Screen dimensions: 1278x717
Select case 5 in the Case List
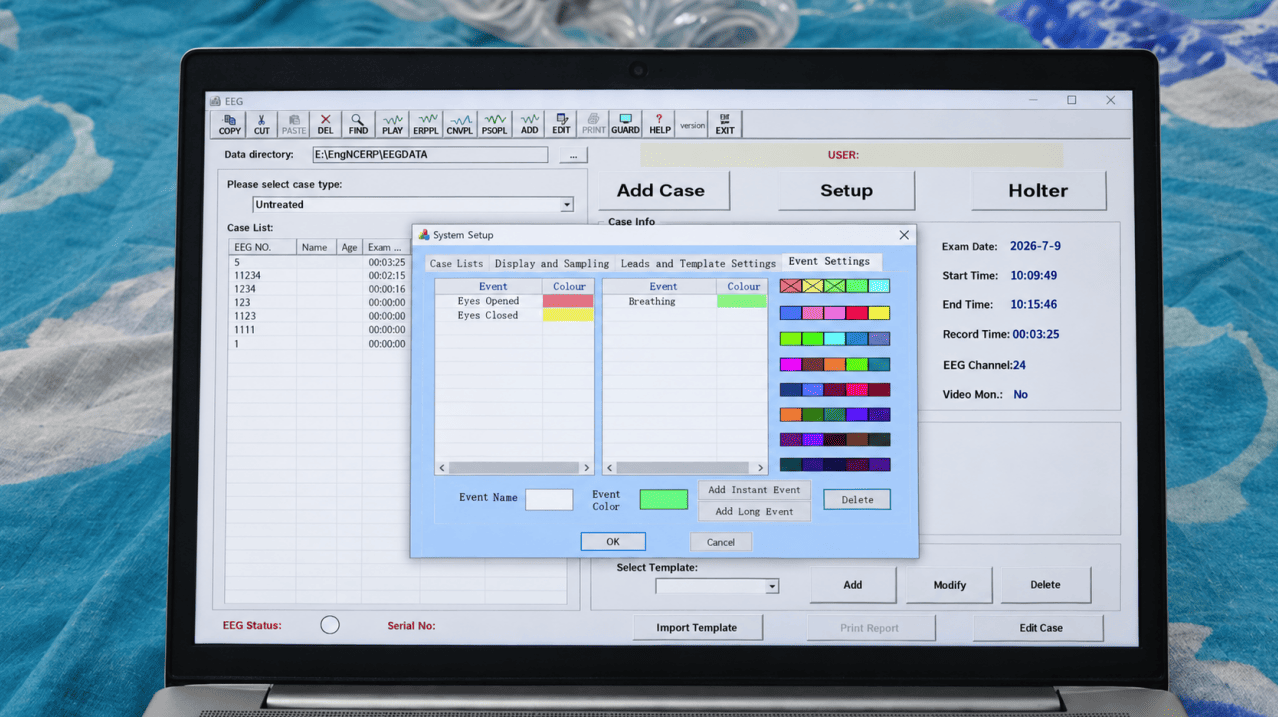pos(318,262)
